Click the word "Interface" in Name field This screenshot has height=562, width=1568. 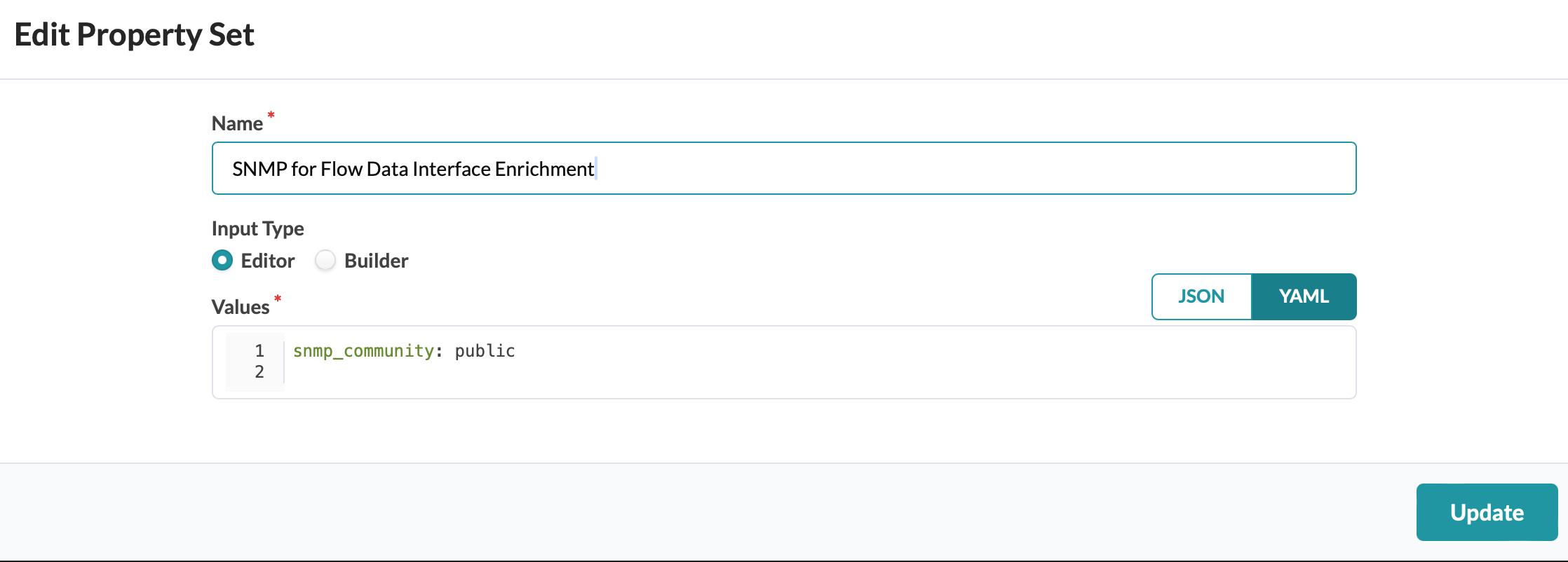click(x=451, y=169)
